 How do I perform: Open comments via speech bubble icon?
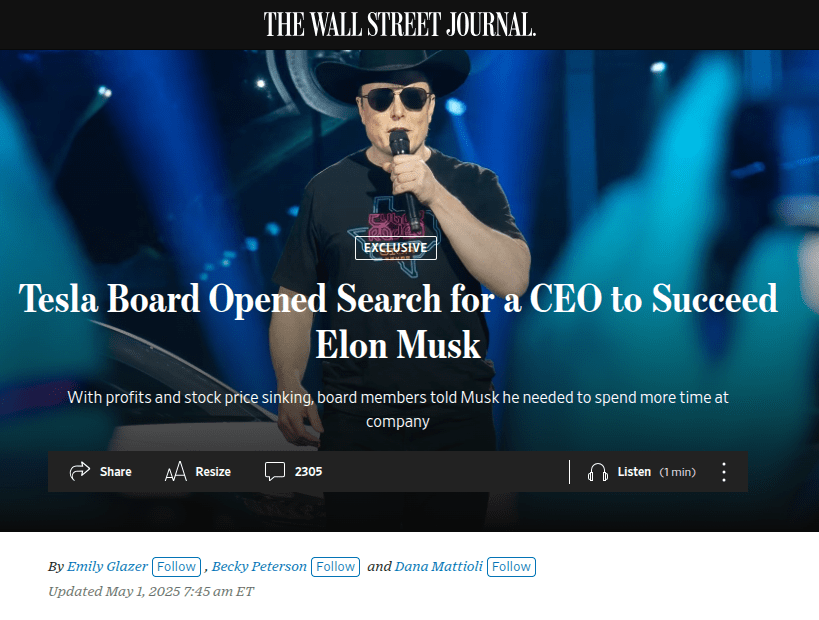pyautogui.click(x=275, y=471)
